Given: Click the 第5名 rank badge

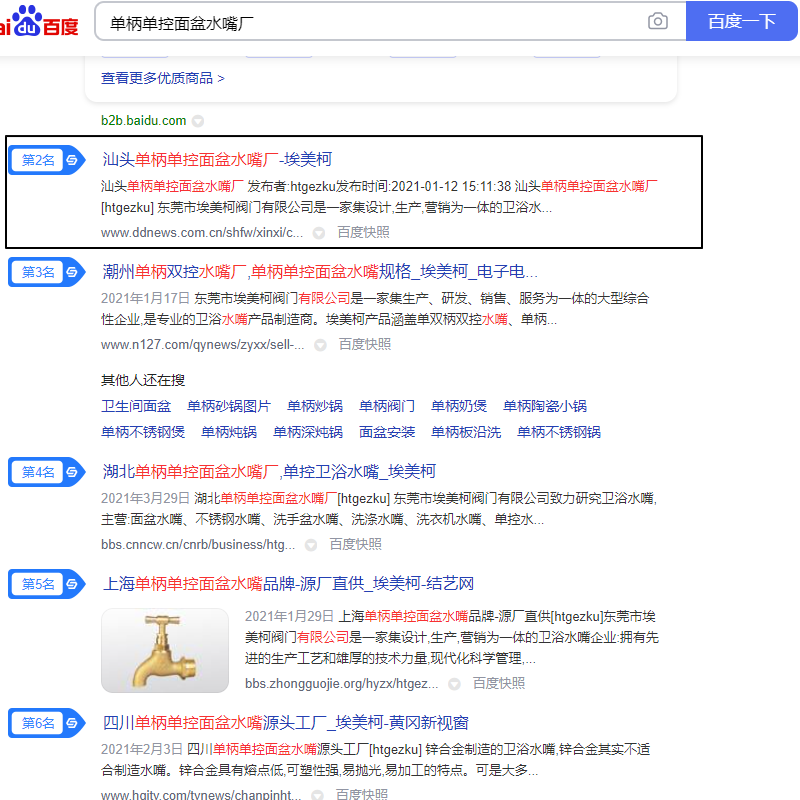Looking at the screenshot, I should coord(46,584).
